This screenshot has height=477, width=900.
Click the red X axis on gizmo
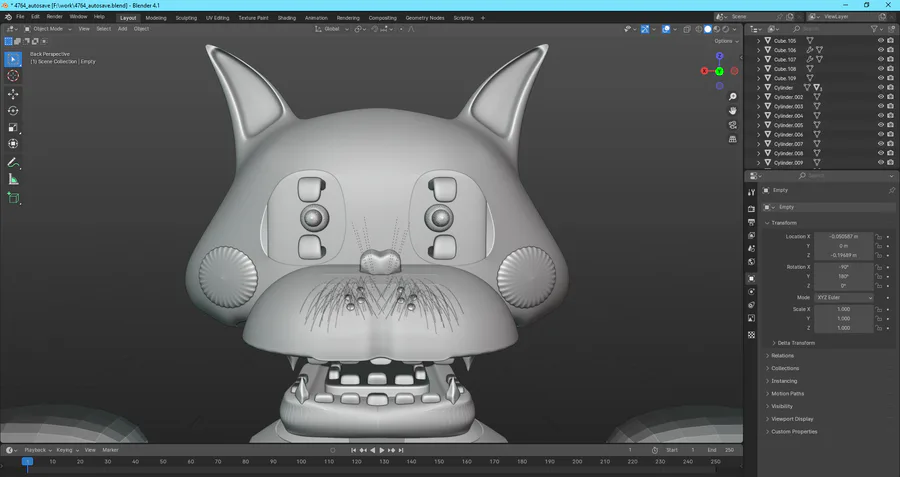[x=704, y=71]
